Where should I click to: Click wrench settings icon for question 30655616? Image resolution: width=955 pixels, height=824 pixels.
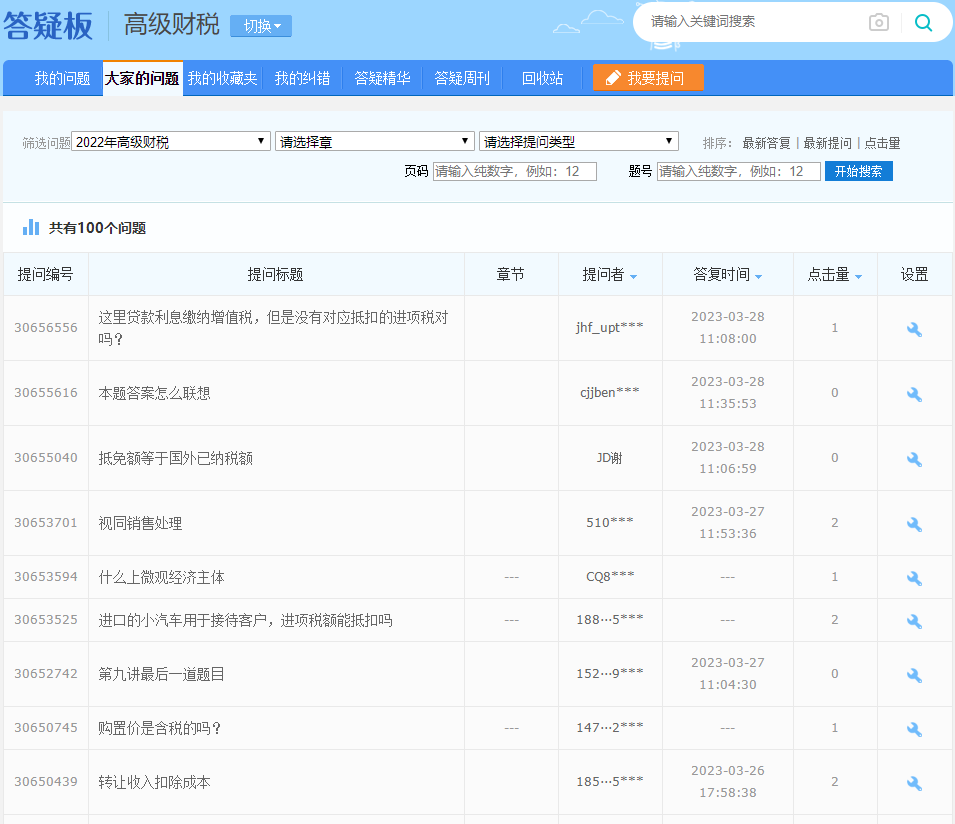click(914, 394)
